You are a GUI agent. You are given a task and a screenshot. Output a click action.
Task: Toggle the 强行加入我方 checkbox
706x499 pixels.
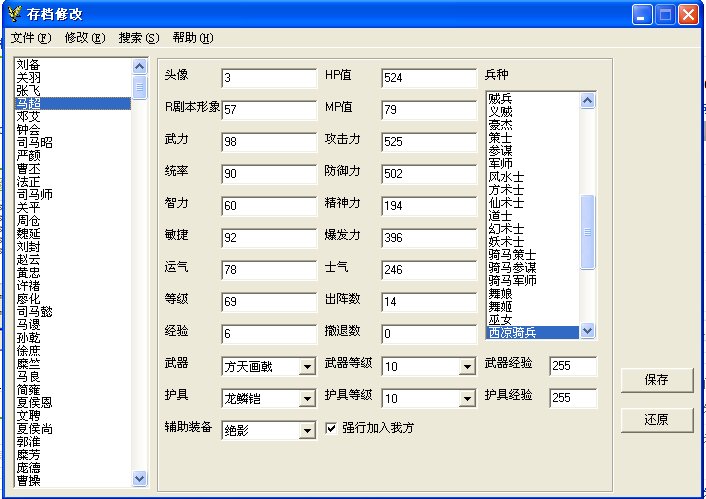click(x=331, y=428)
